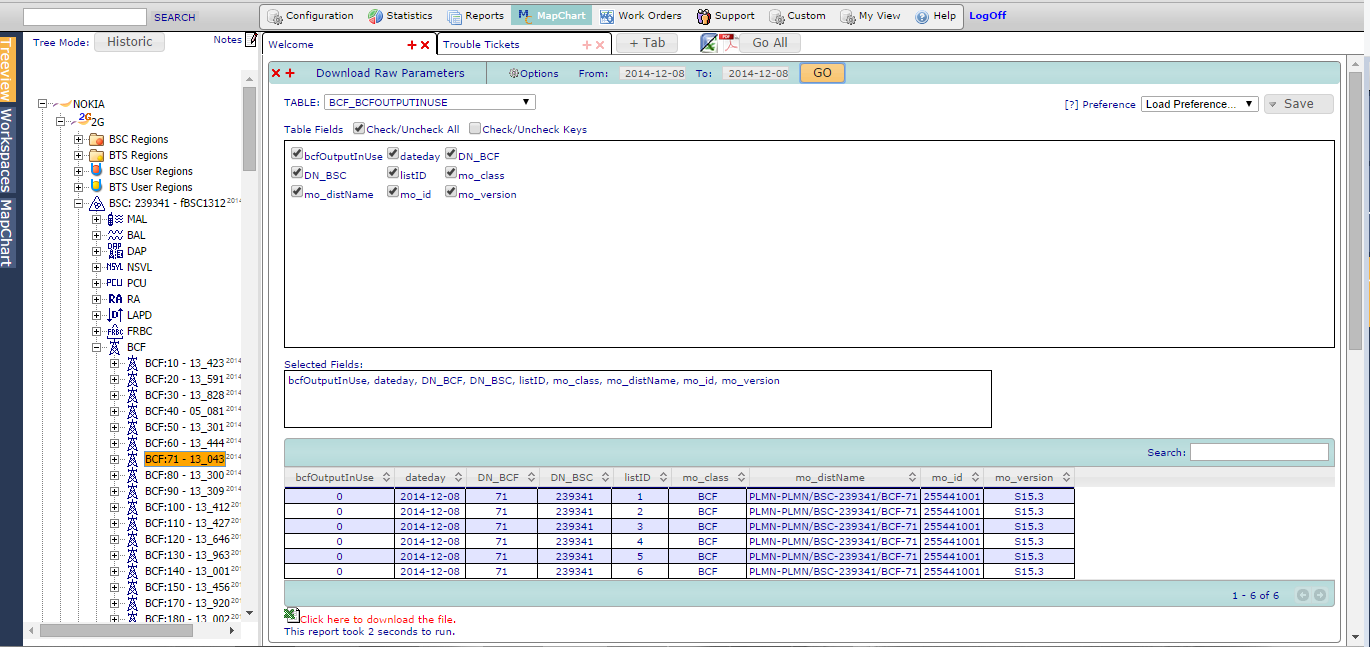The height and width of the screenshot is (647, 1370).
Task: Close the Welcome tab with red X
Action: 425,45
